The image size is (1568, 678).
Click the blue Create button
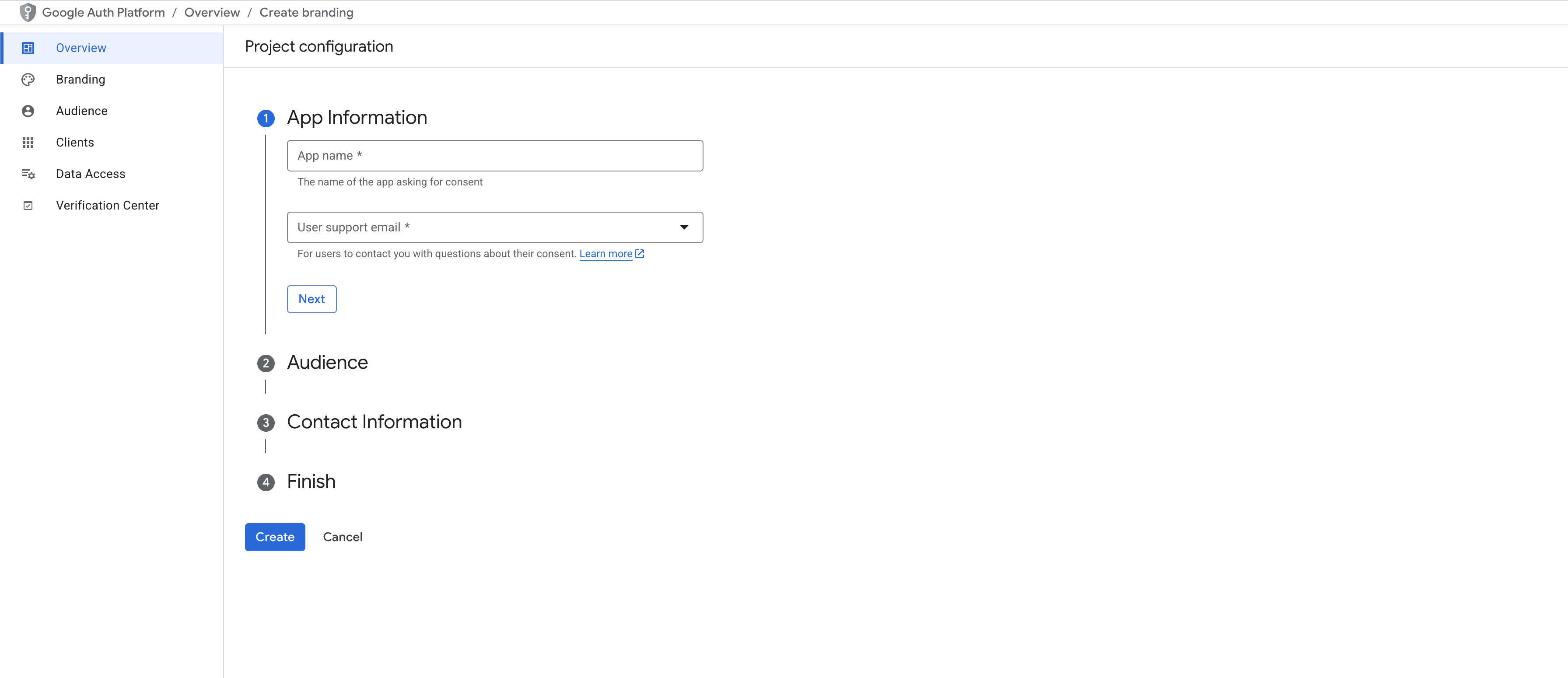click(274, 537)
